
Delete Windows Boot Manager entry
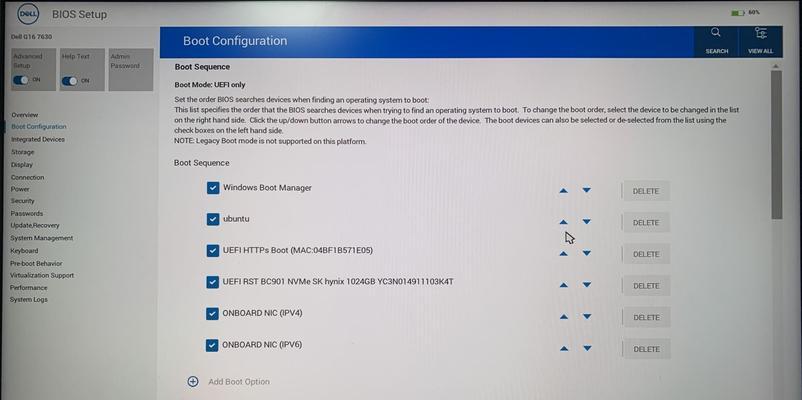[646, 191]
